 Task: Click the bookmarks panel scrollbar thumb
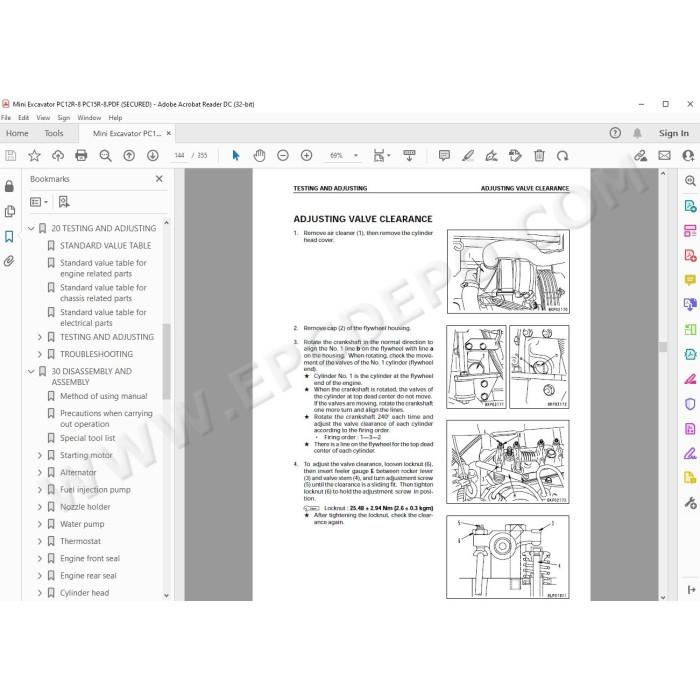(x=167, y=362)
